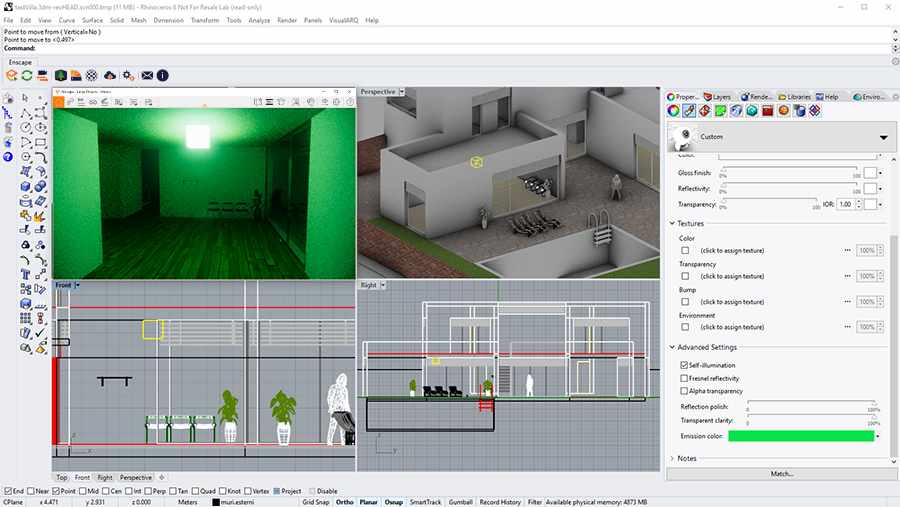
Task: Toggle Enscape live updates green arrows icon
Action: pyautogui.click(x=26, y=75)
